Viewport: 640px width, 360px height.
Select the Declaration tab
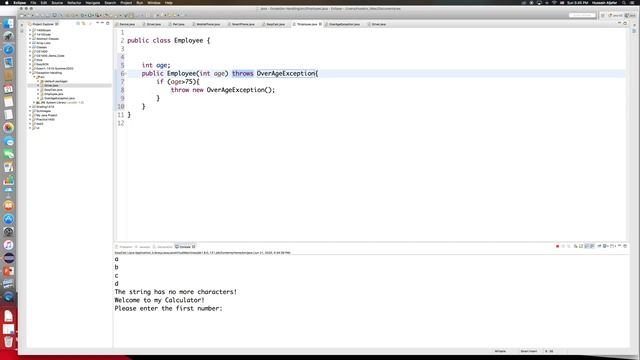pos(163,247)
